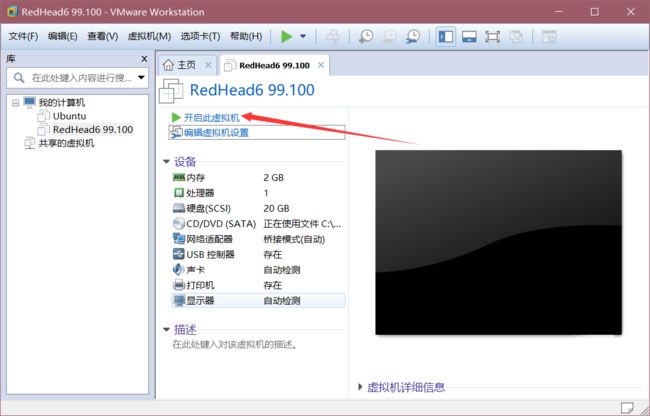Screen dimensions: 650x416
Task: Open the 帮助(H) menu
Action: point(246,36)
